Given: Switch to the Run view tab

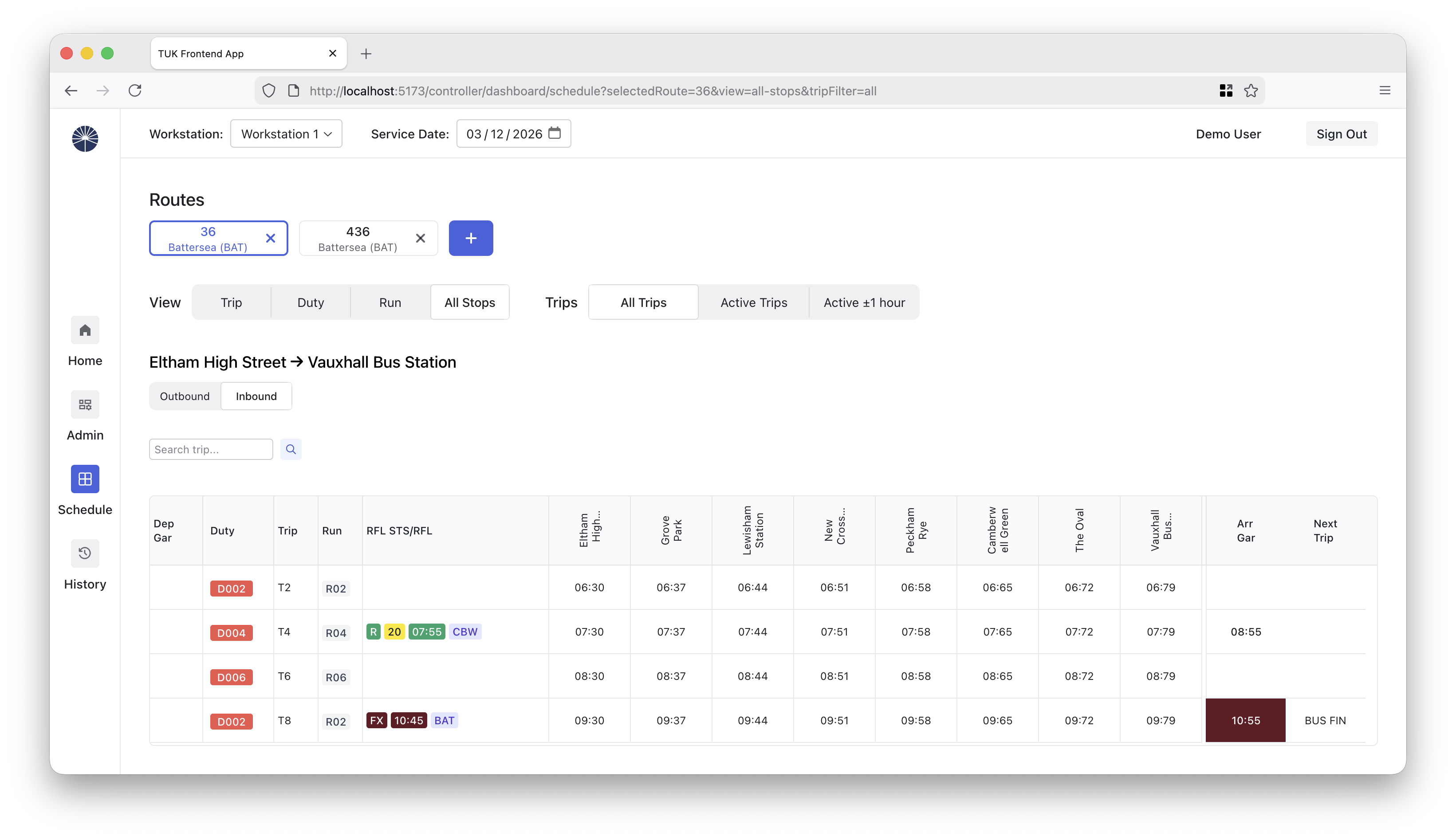Looking at the screenshot, I should coord(390,302).
